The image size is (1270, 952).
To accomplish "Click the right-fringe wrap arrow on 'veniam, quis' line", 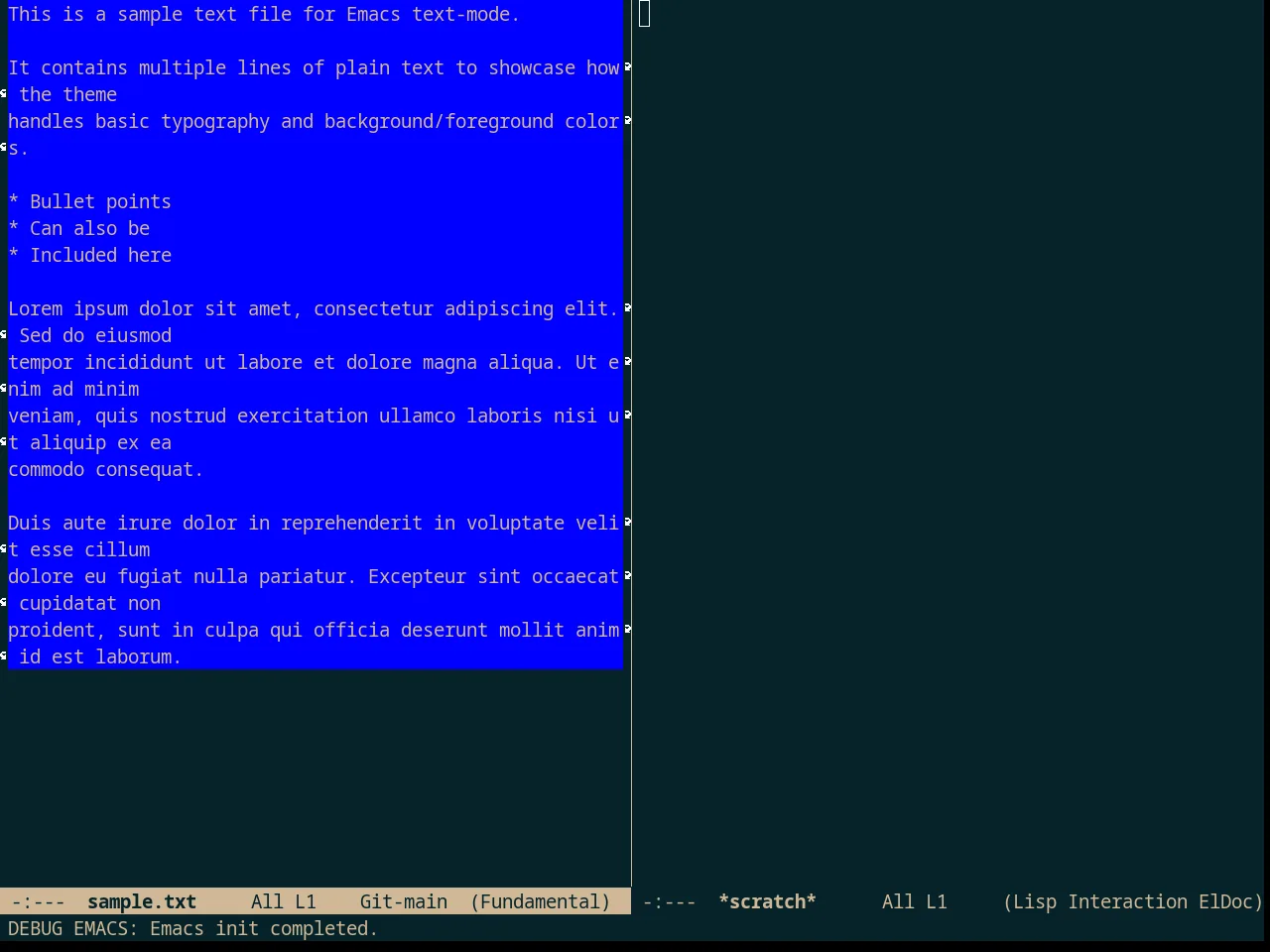I will (627, 415).
